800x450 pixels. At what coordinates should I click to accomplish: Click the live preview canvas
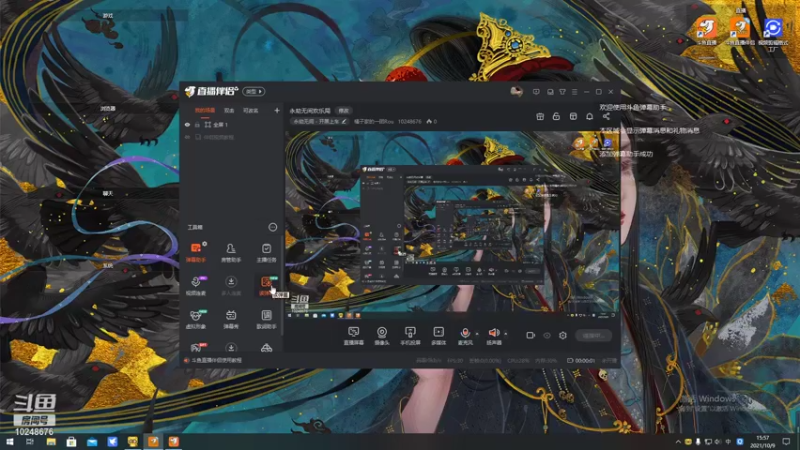click(x=452, y=224)
